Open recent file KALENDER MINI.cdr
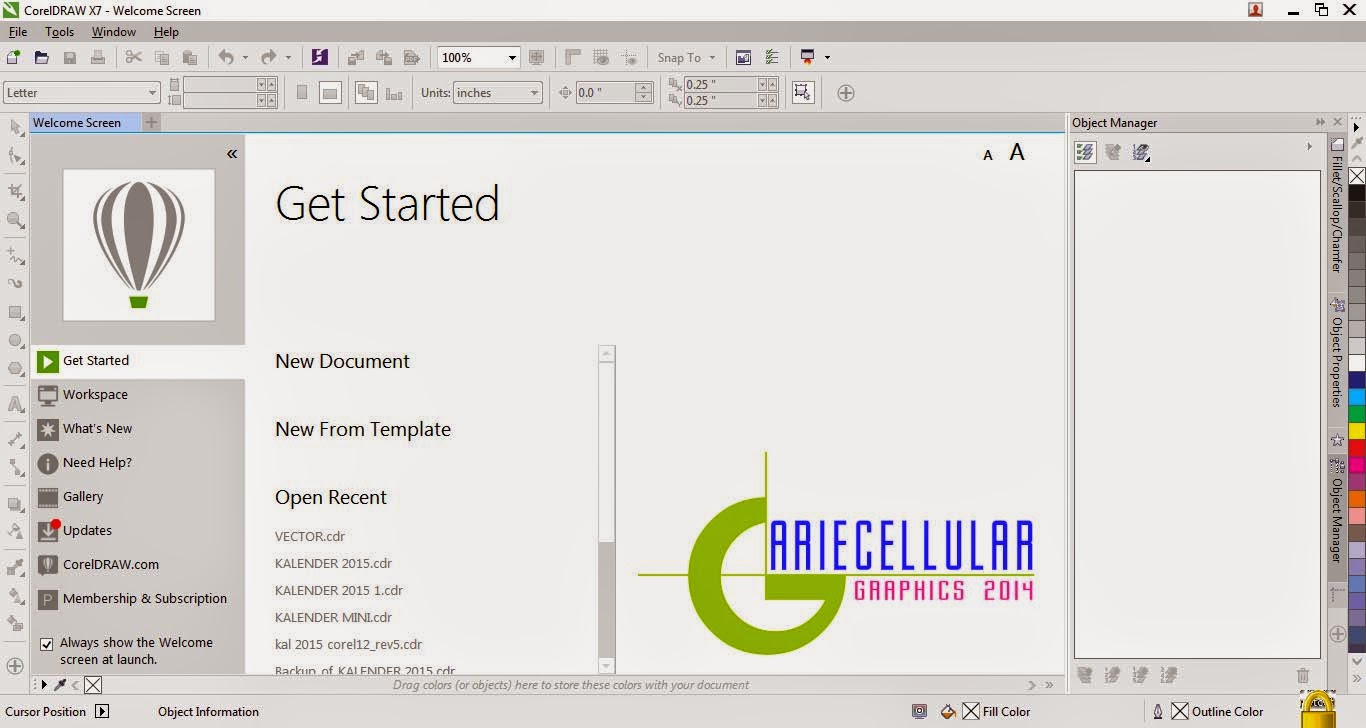The image size is (1366, 728). pyautogui.click(x=333, y=617)
